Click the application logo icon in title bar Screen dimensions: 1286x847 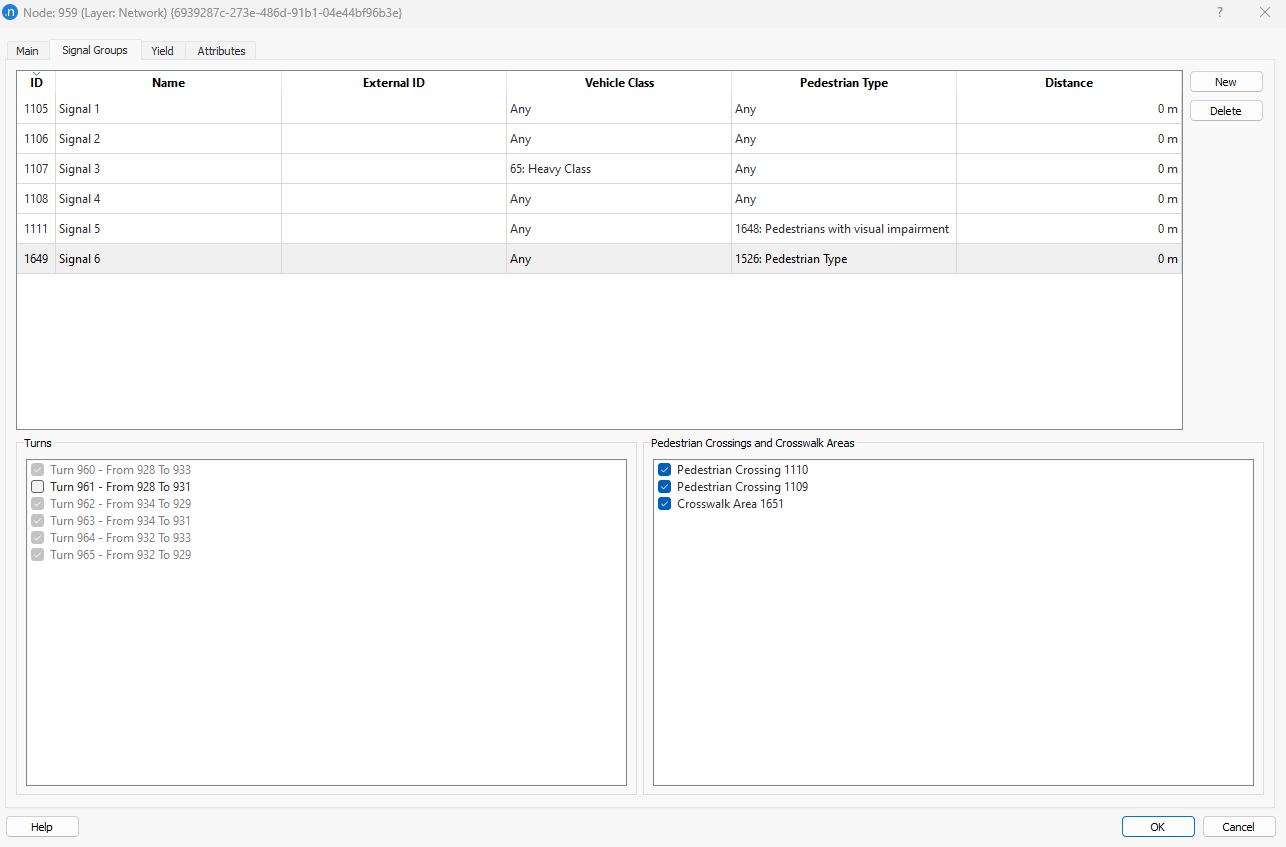[x=12, y=13]
